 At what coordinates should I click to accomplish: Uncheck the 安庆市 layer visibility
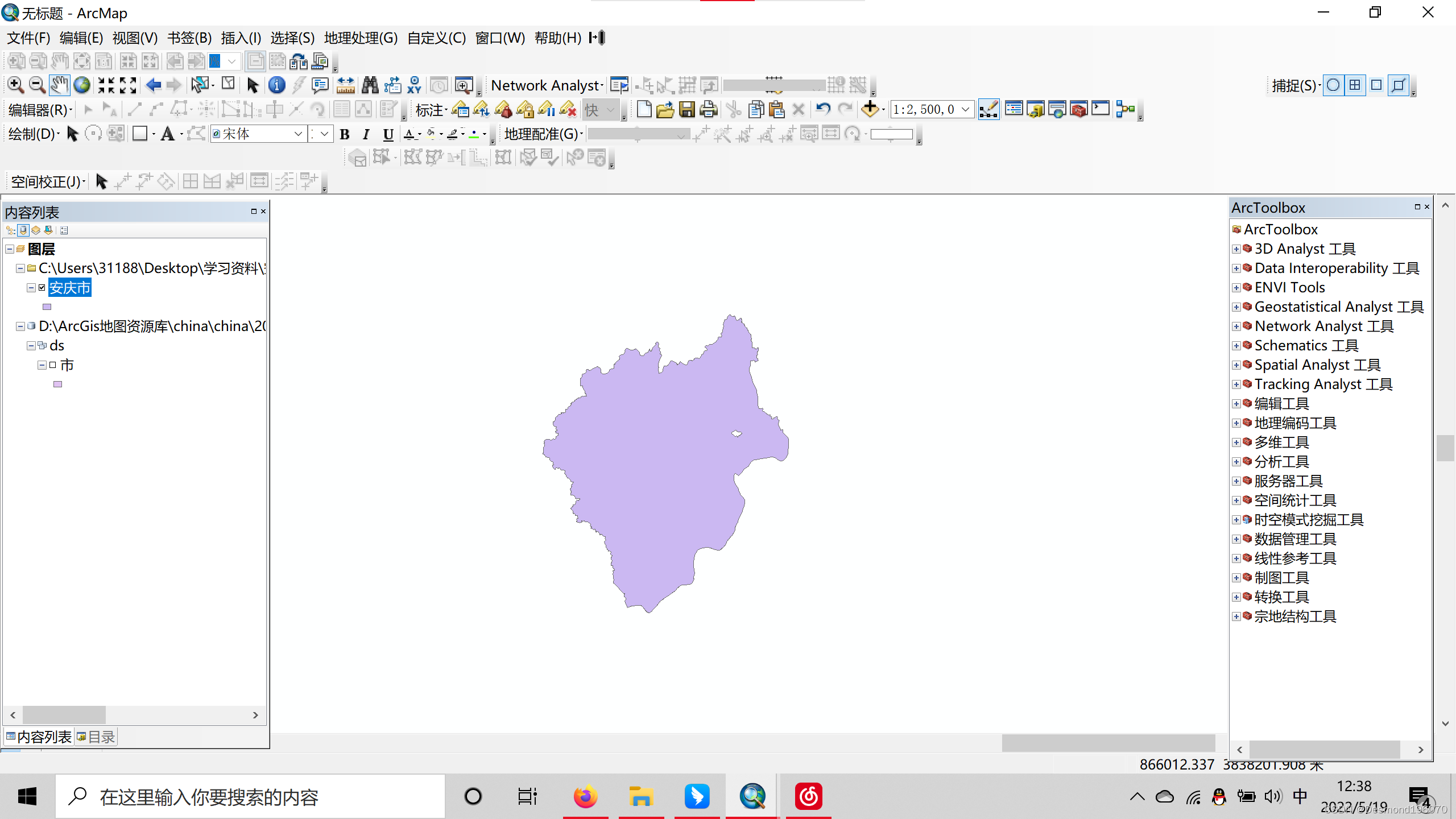42,288
